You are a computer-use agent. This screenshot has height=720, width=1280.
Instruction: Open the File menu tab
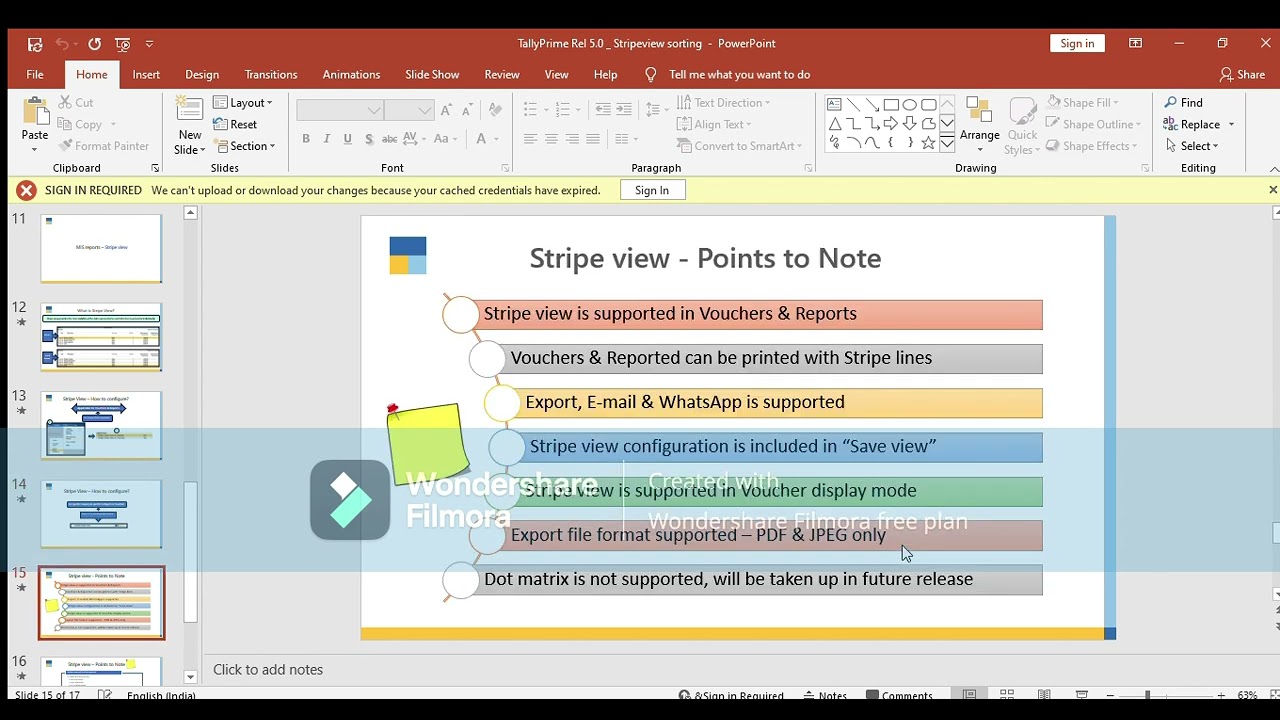pyautogui.click(x=35, y=74)
